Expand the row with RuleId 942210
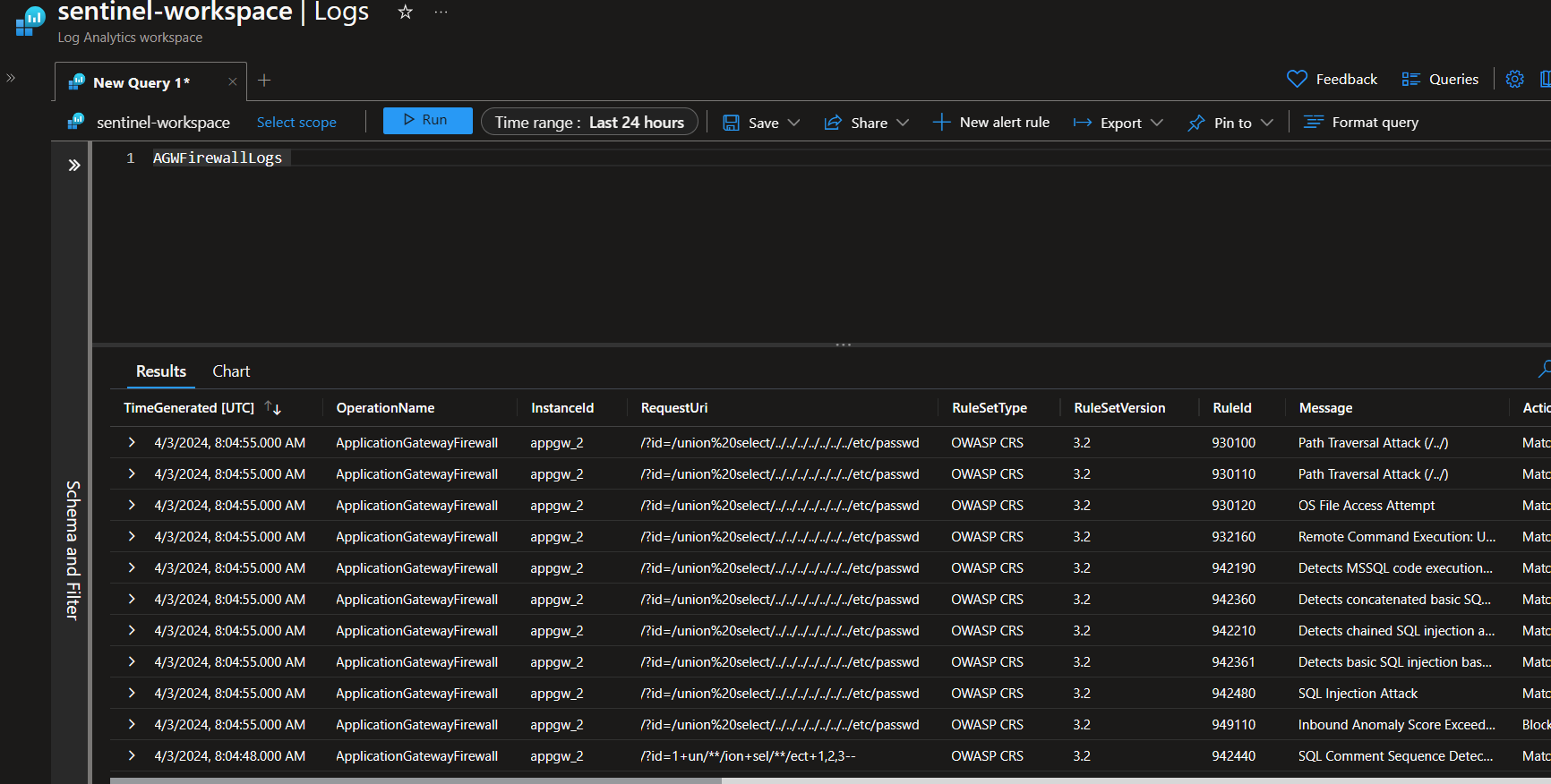Viewport: 1551px width, 784px height. coord(132,630)
